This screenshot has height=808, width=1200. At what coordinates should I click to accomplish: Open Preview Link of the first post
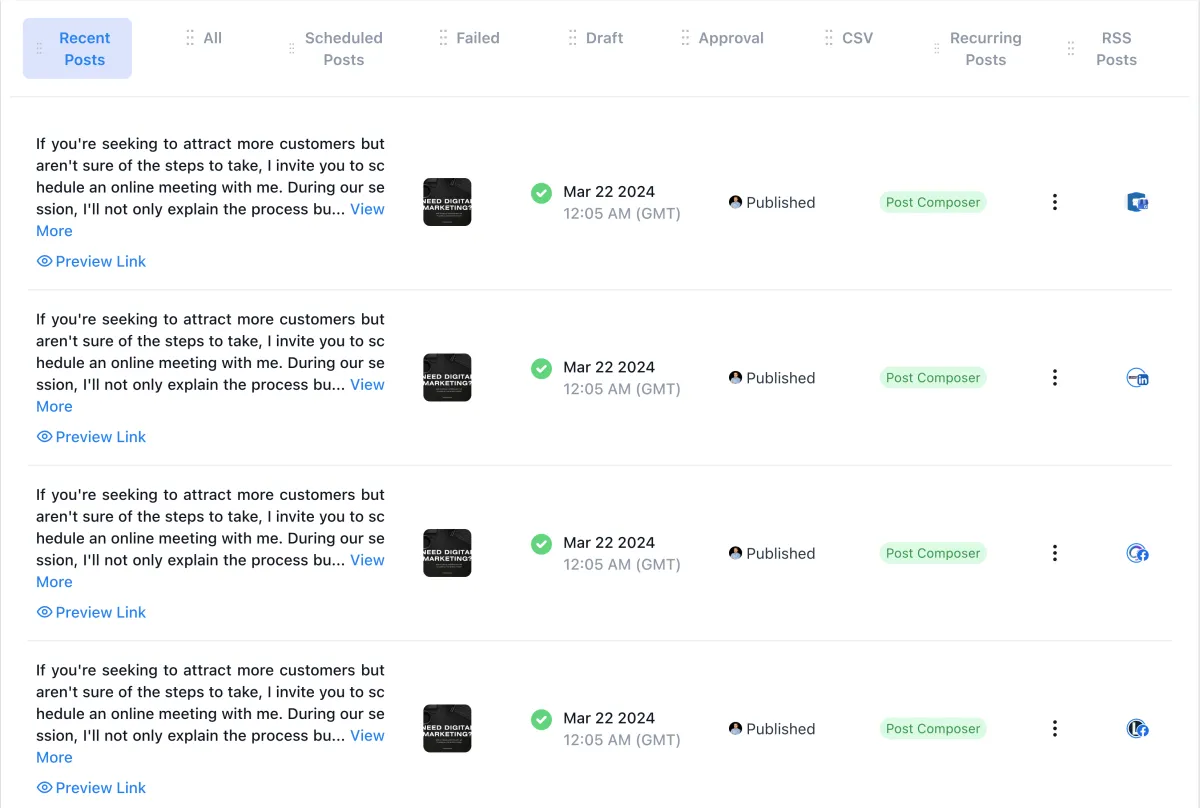(x=91, y=261)
